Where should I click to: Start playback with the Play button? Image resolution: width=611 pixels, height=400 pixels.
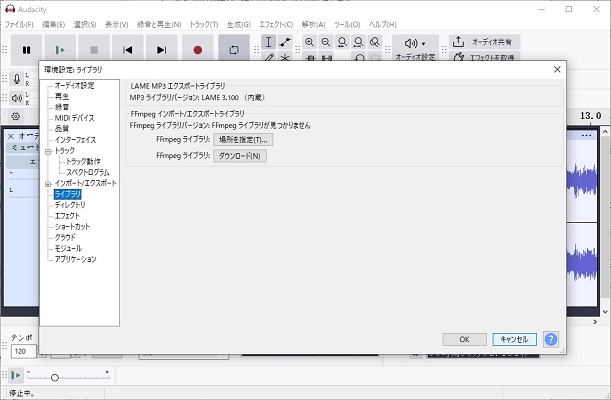click(x=60, y=50)
